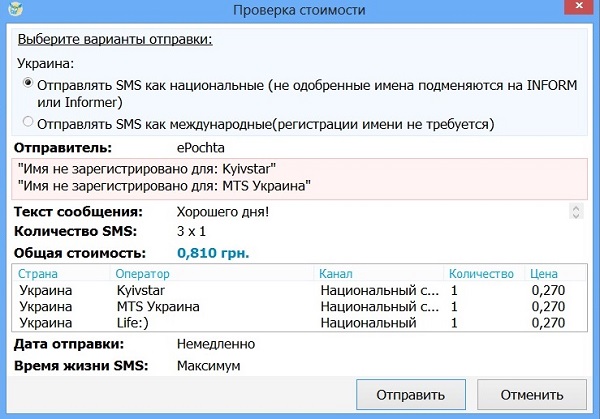Click the Страна column header
600x419 pixels.
tap(61, 274)
